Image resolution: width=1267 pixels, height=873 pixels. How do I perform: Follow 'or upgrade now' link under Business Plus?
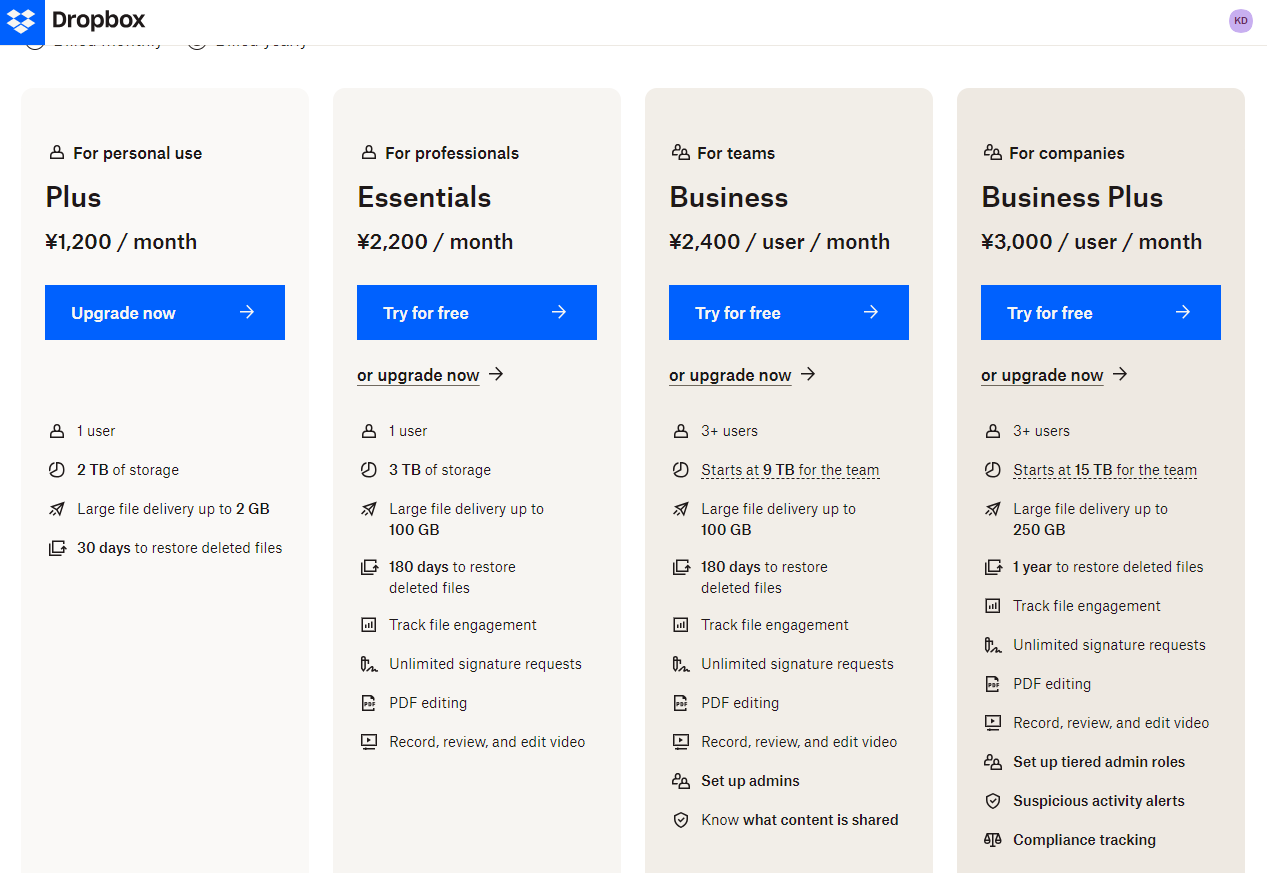(x=1042, y=375)
